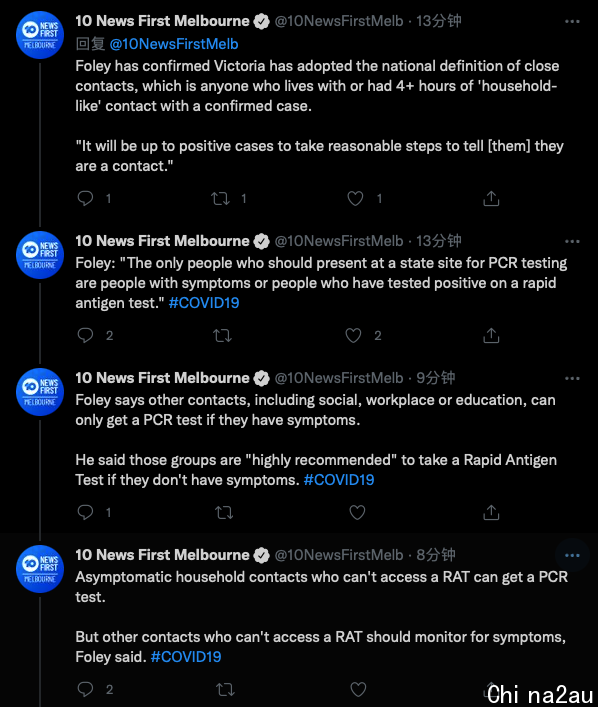Open more options for the second tweet

point(572,241)
